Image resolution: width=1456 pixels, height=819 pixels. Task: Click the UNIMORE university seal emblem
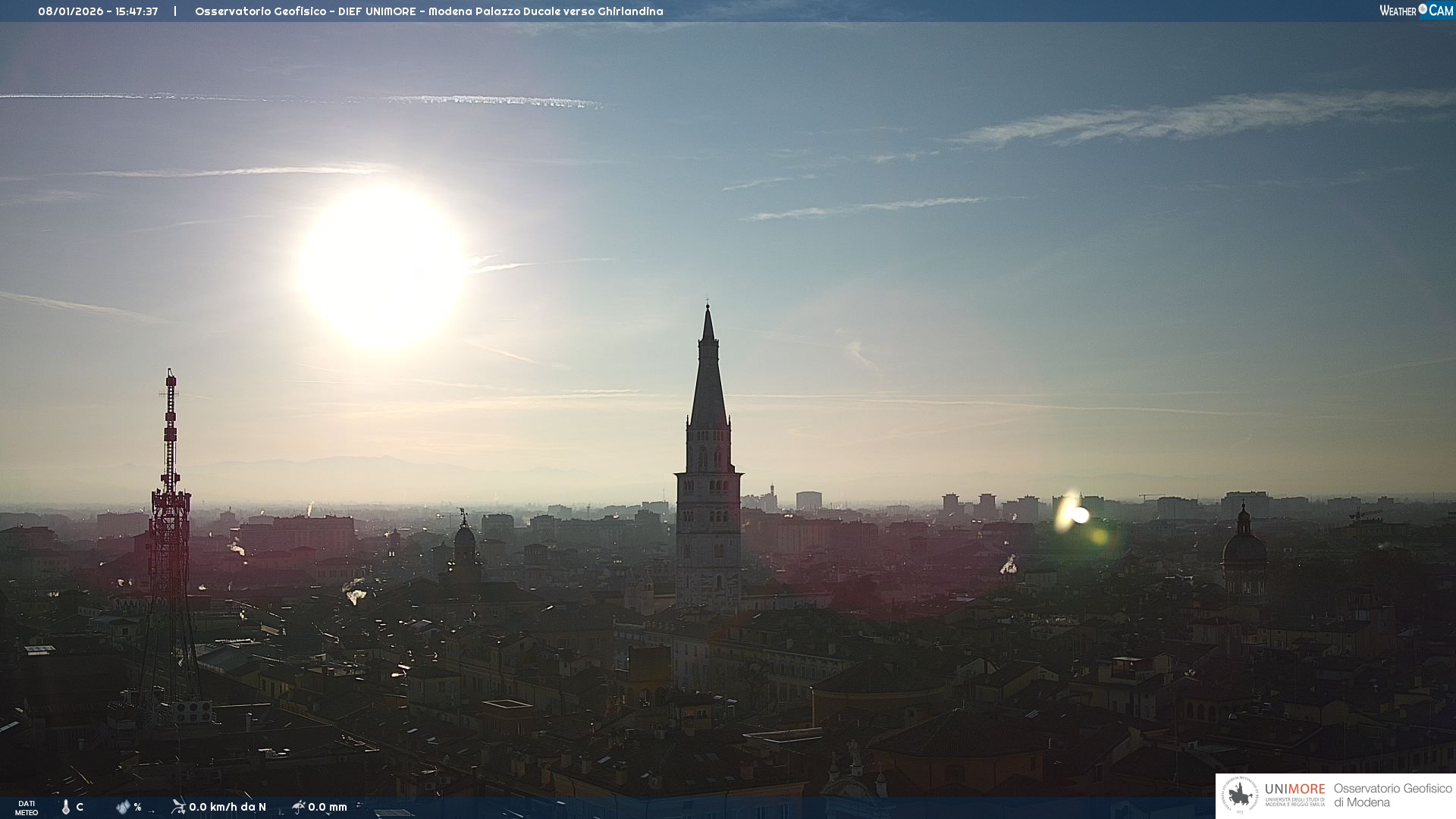[1240, 795]
